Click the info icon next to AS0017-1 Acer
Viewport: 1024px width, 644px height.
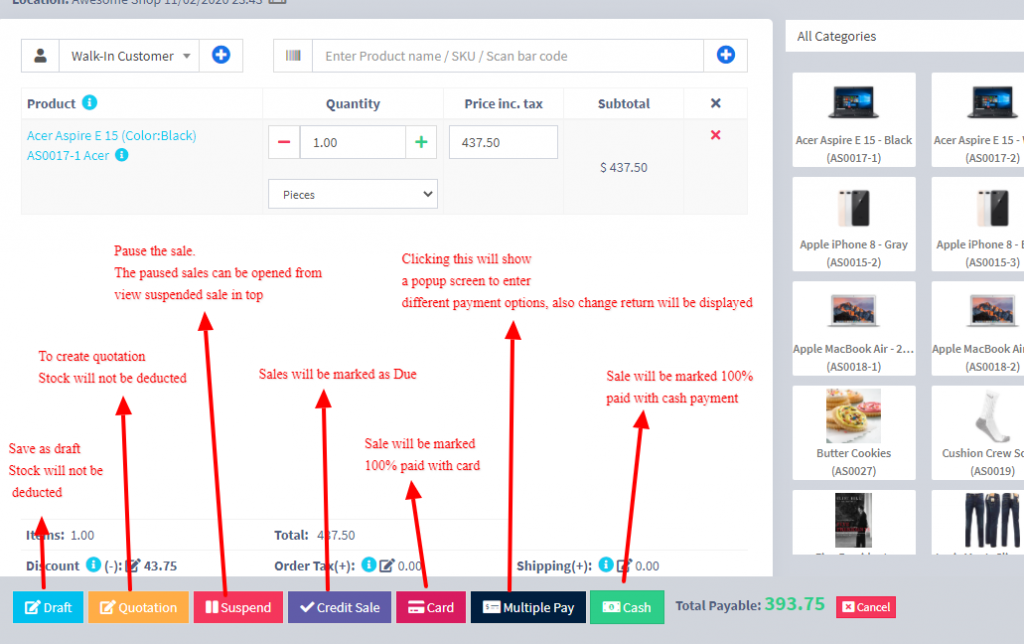122,155
